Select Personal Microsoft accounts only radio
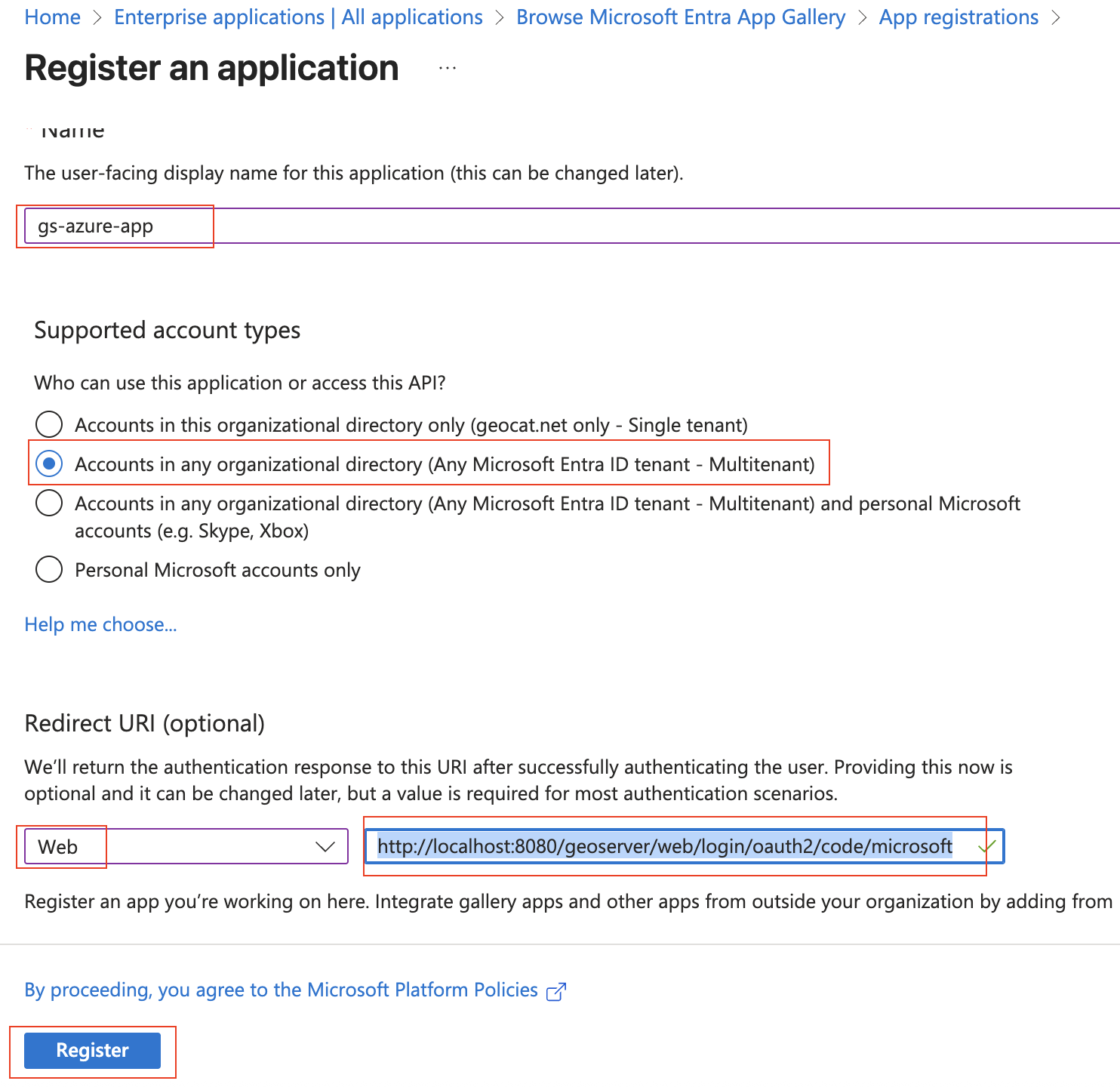 (x=49, y=569)
